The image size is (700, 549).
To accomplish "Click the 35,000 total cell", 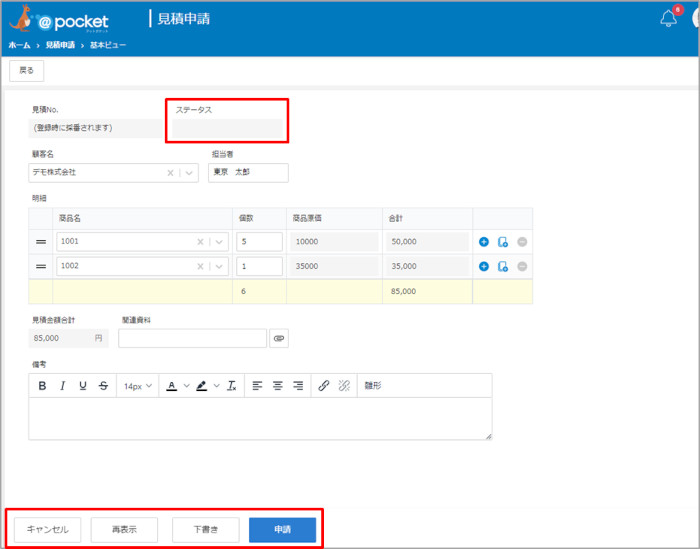I will tap(427, 266).
